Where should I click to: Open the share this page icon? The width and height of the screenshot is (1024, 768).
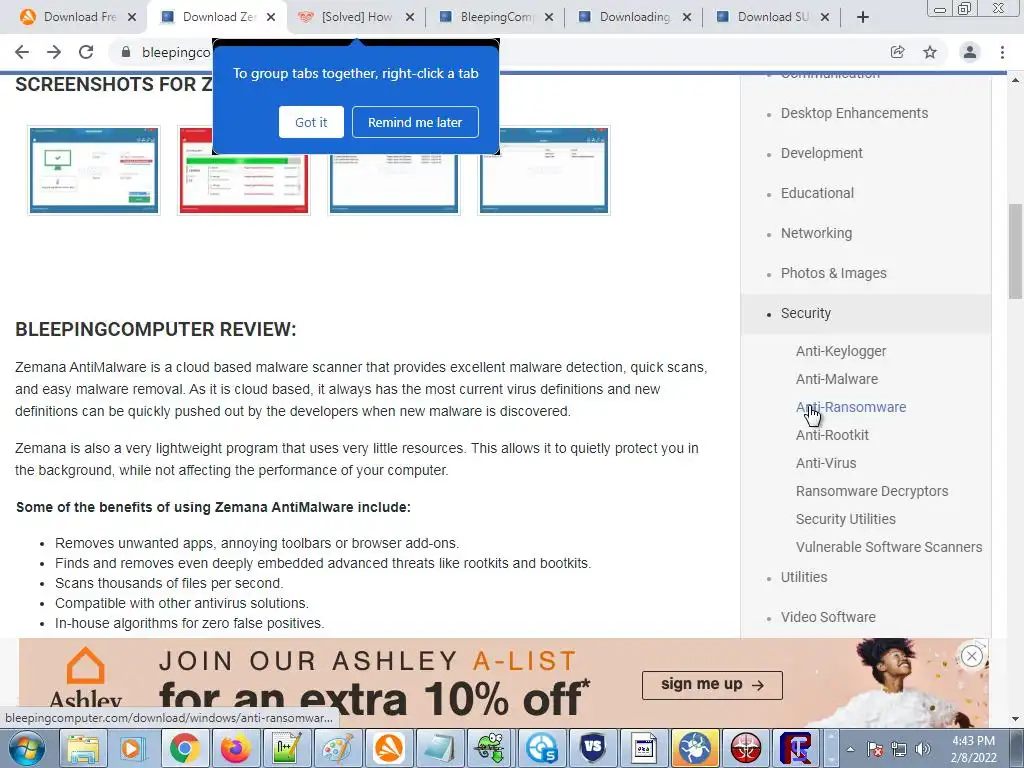[897, 52]
